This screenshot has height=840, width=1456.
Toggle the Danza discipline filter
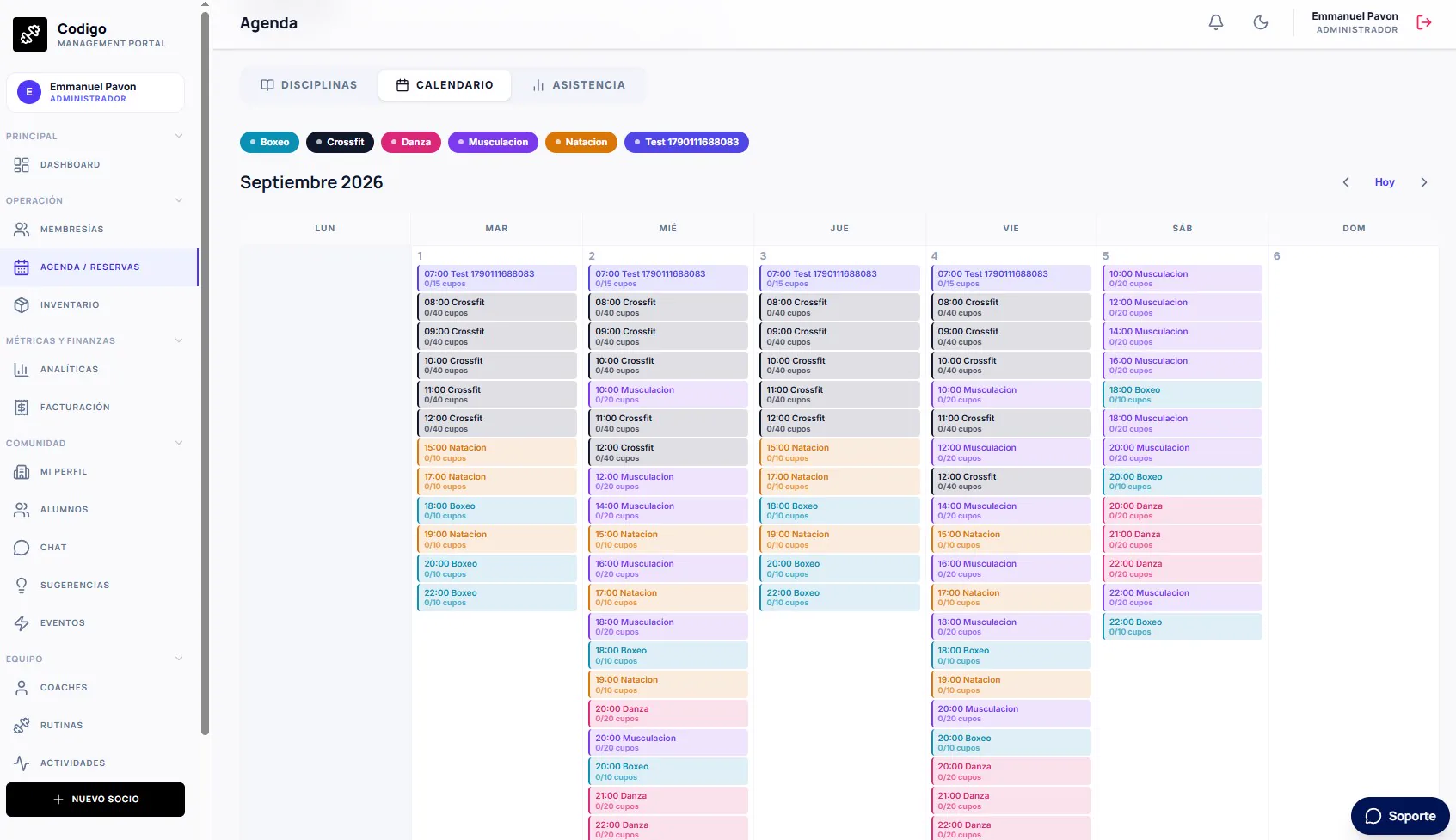(x=411, y=143)
